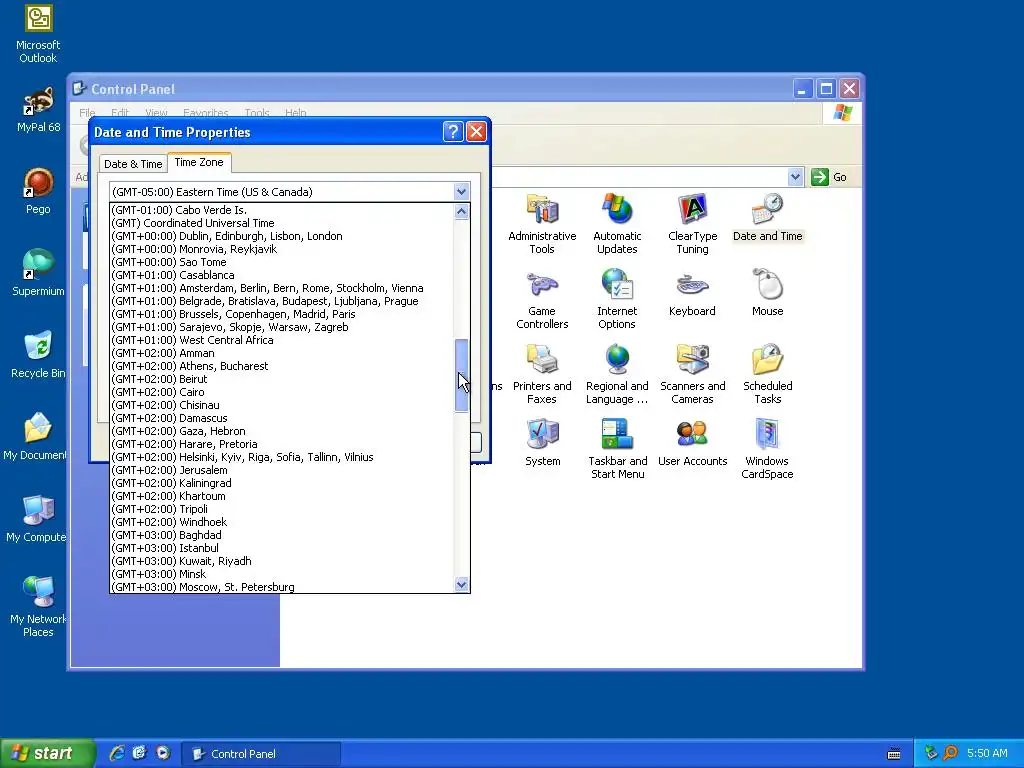
Task: Open Printers and Faxes icon
Action: pos(542,374)
